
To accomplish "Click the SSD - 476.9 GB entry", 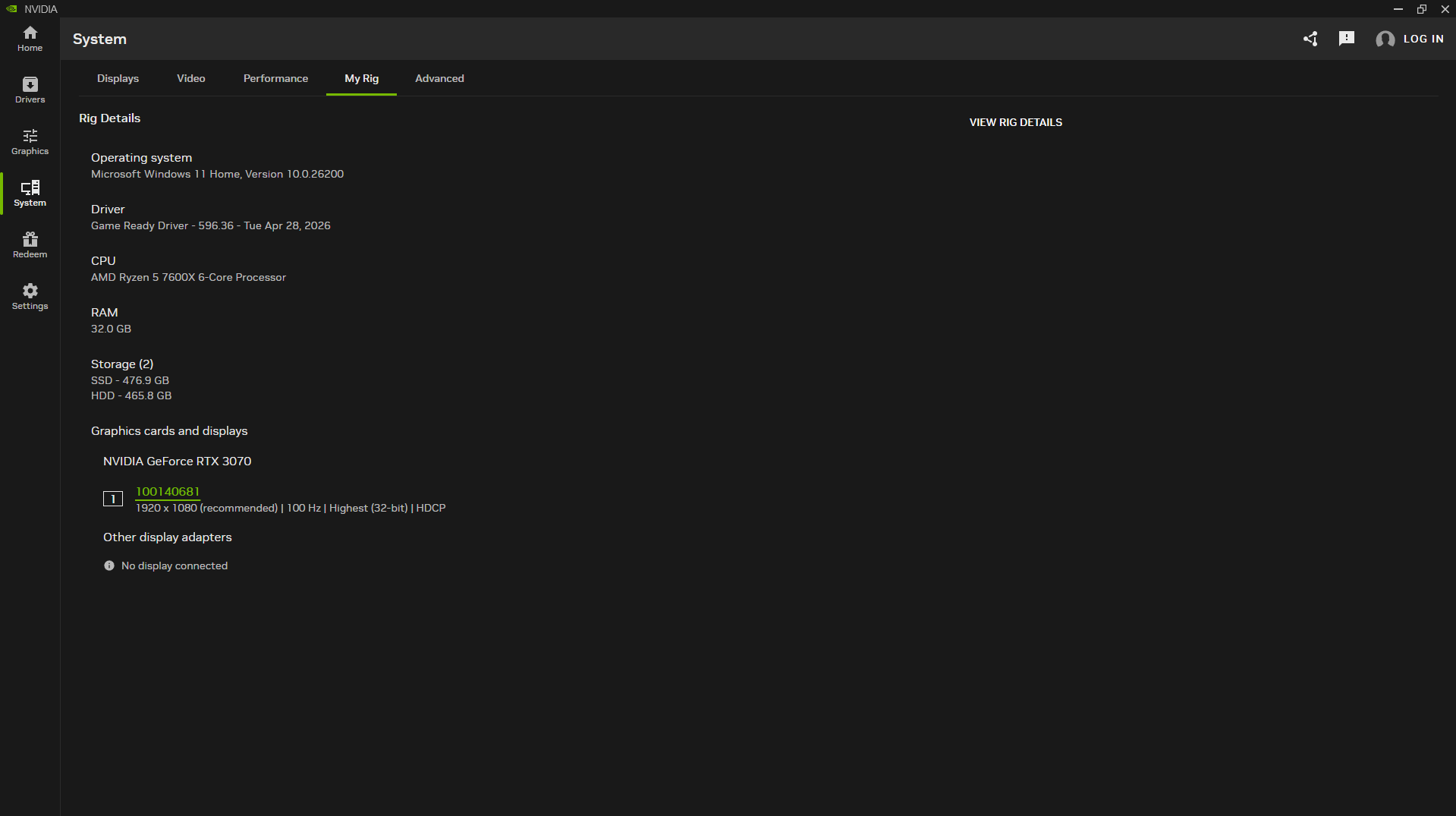I will (130, 380).
